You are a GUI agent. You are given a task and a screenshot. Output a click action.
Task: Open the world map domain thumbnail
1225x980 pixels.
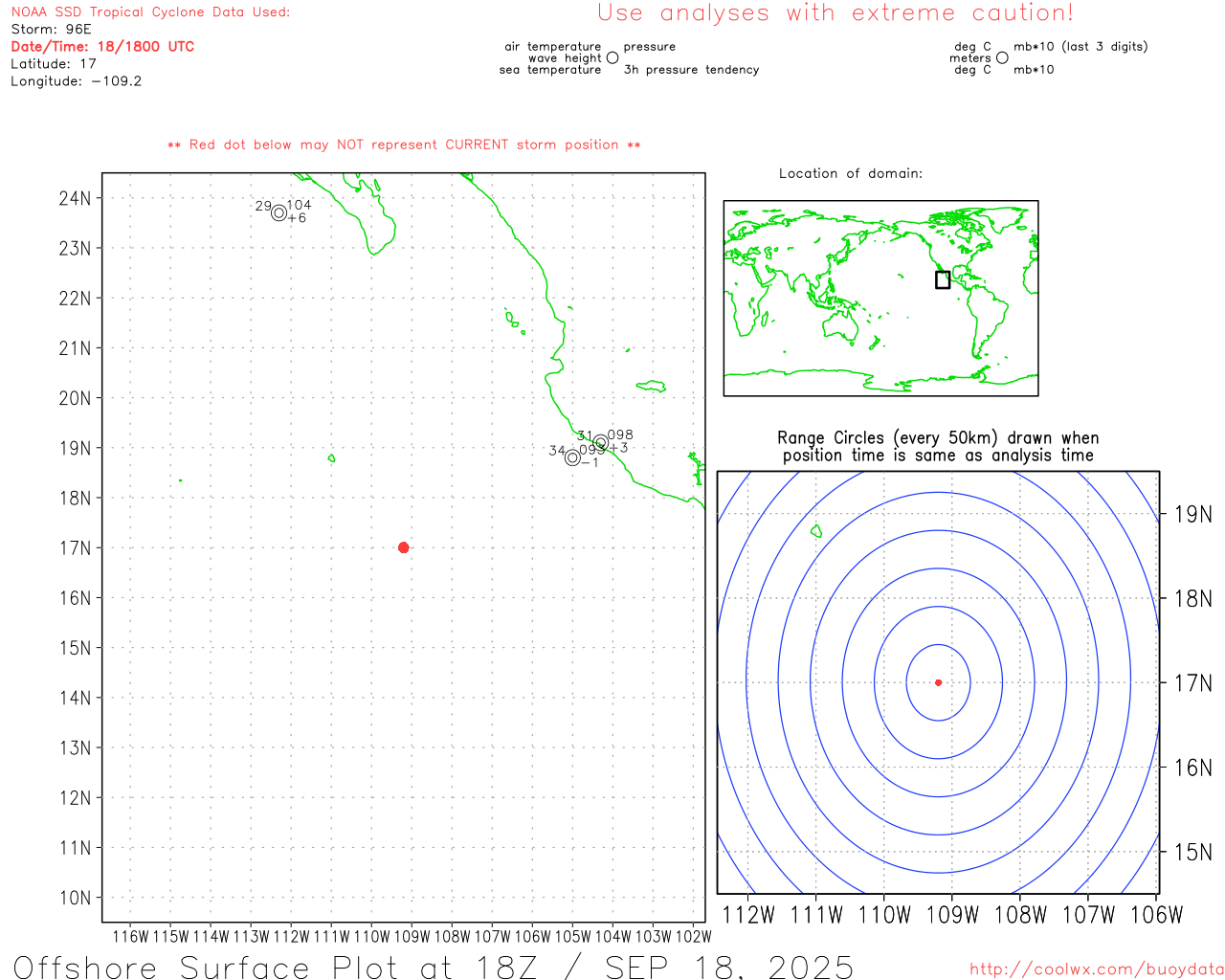(880, 299)
